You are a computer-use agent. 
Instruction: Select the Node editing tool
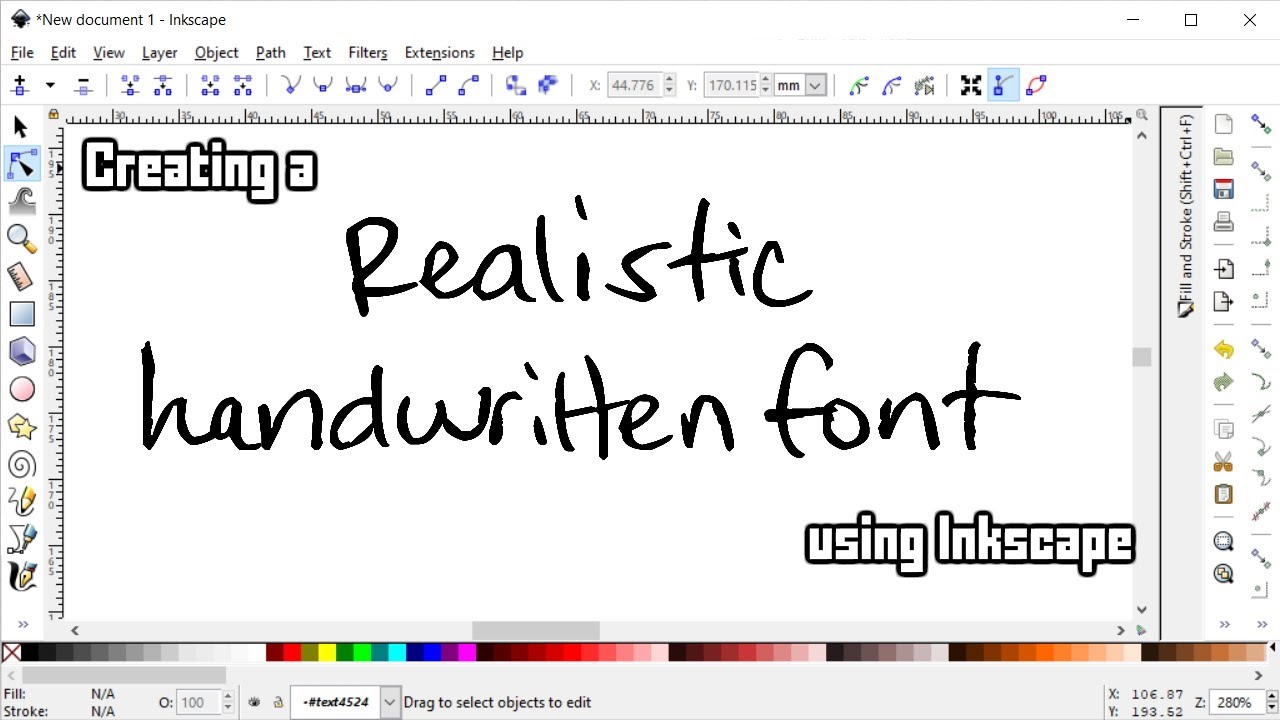coord(21,164)
